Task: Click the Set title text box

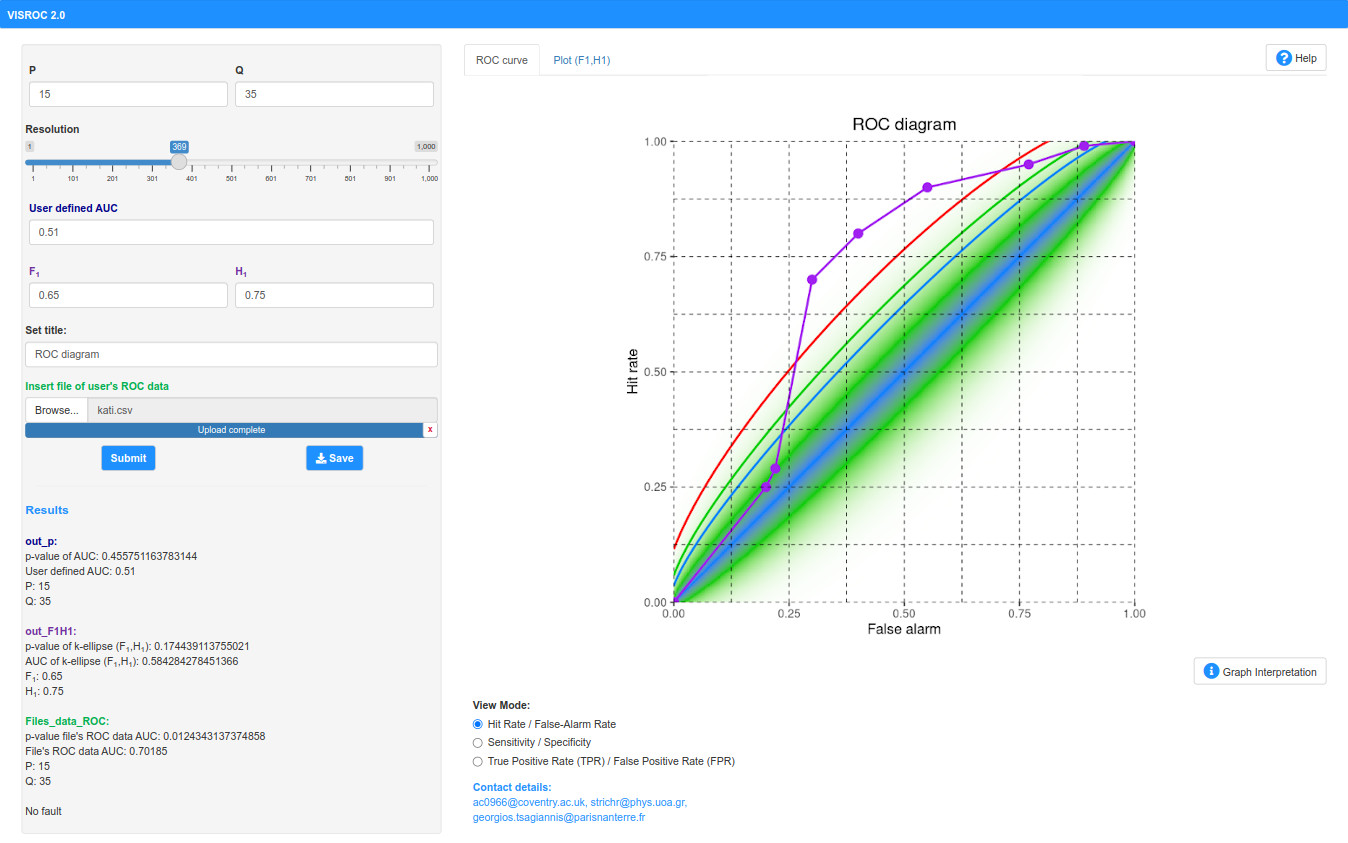Action: click(x=231, y=354)
